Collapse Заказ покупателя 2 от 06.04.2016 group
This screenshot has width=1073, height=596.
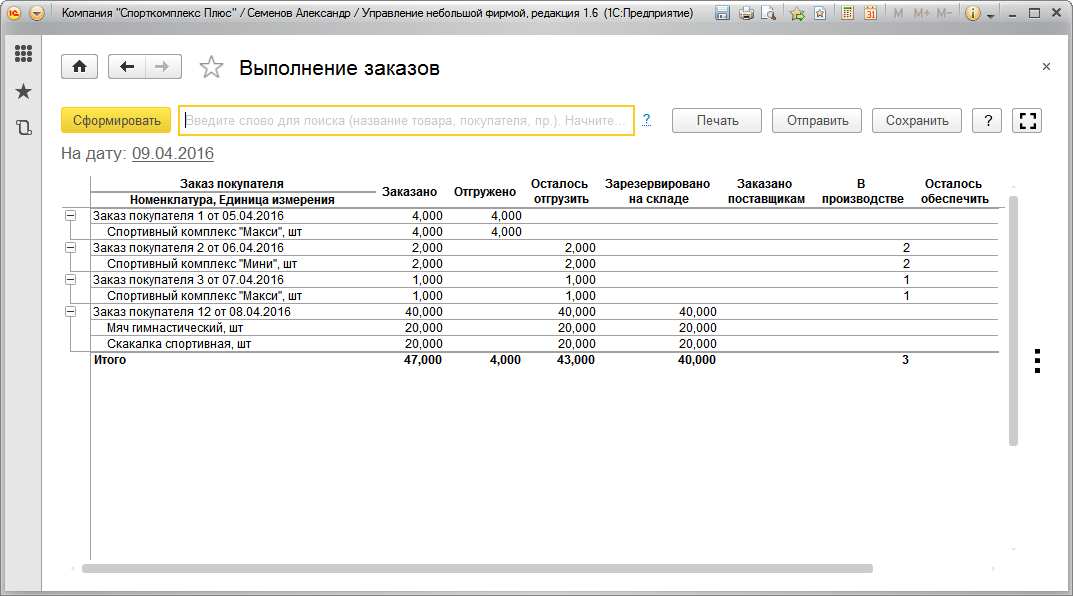pyautogui.click(x=70, y=248)
